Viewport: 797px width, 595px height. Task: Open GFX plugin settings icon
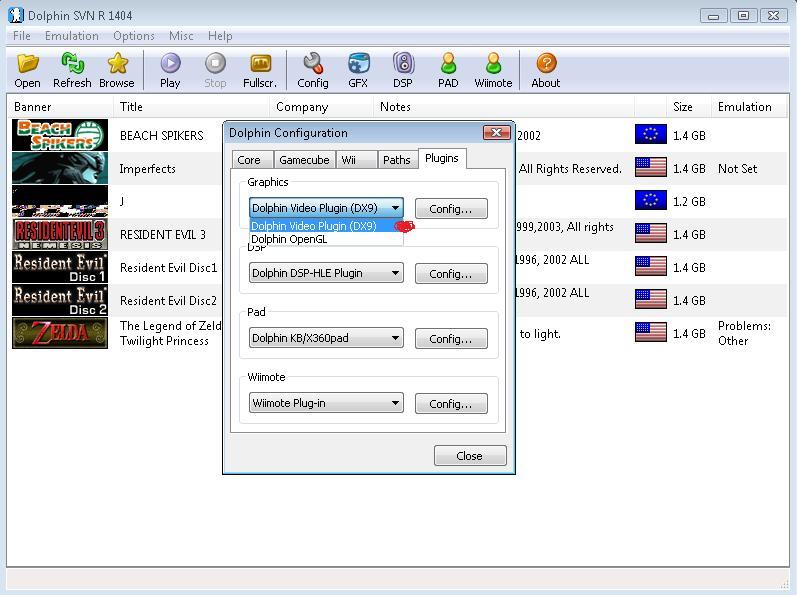point(358,64)
